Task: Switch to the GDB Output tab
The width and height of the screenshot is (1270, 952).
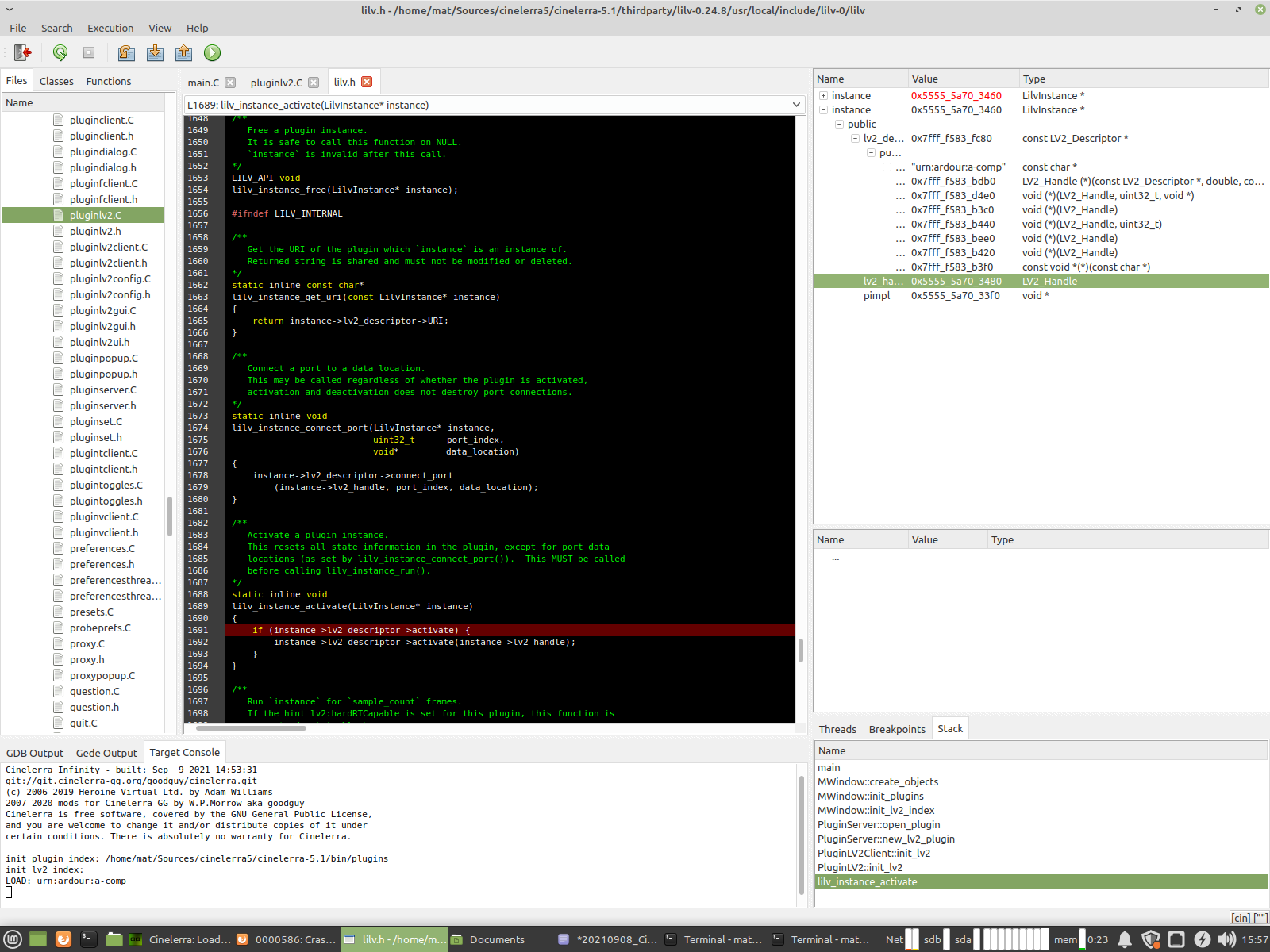Action: pyautogui.click(x=35, y=753)
